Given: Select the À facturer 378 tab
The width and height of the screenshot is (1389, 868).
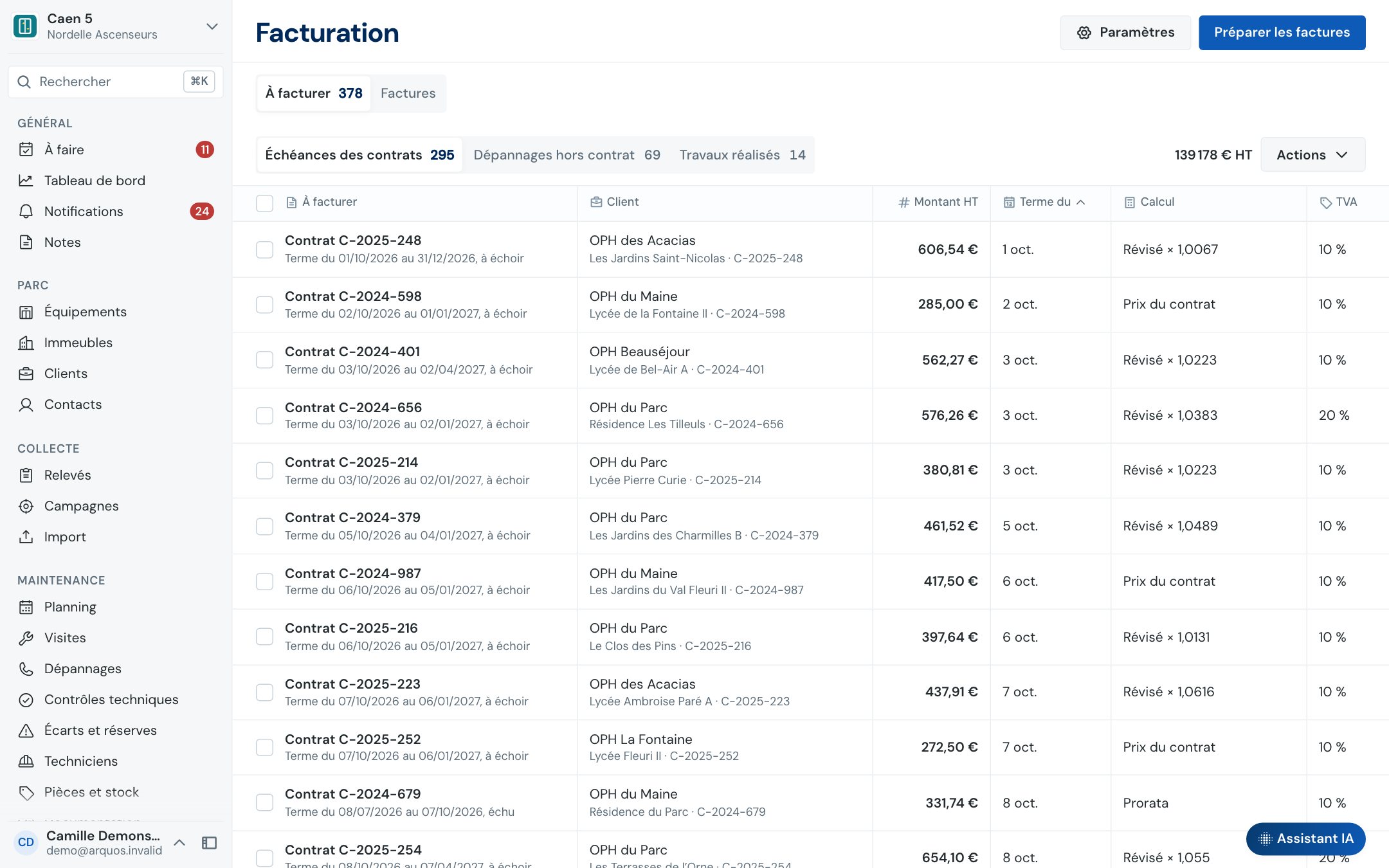Looking at the screenshot, I should [x=314, y=93].
